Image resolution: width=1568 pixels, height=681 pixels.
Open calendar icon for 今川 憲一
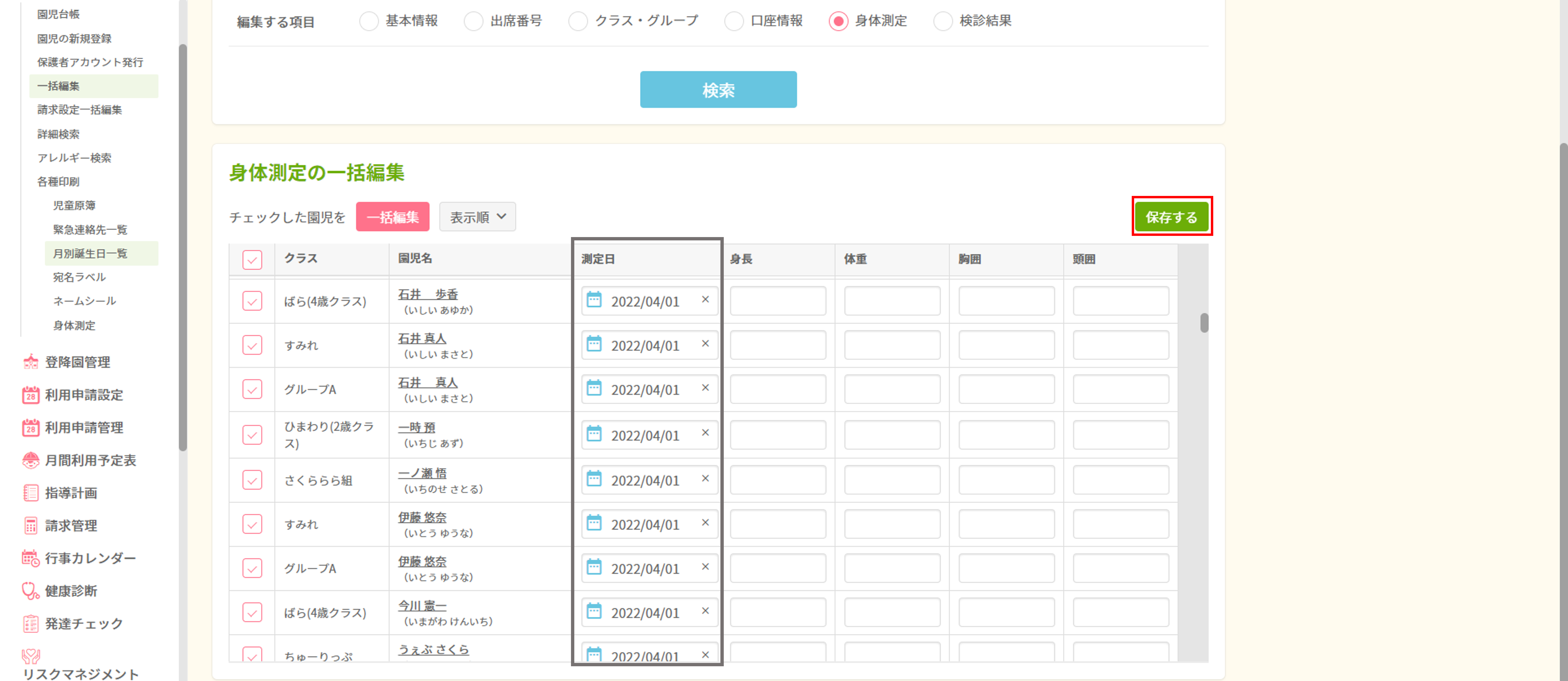coord(594,611)
